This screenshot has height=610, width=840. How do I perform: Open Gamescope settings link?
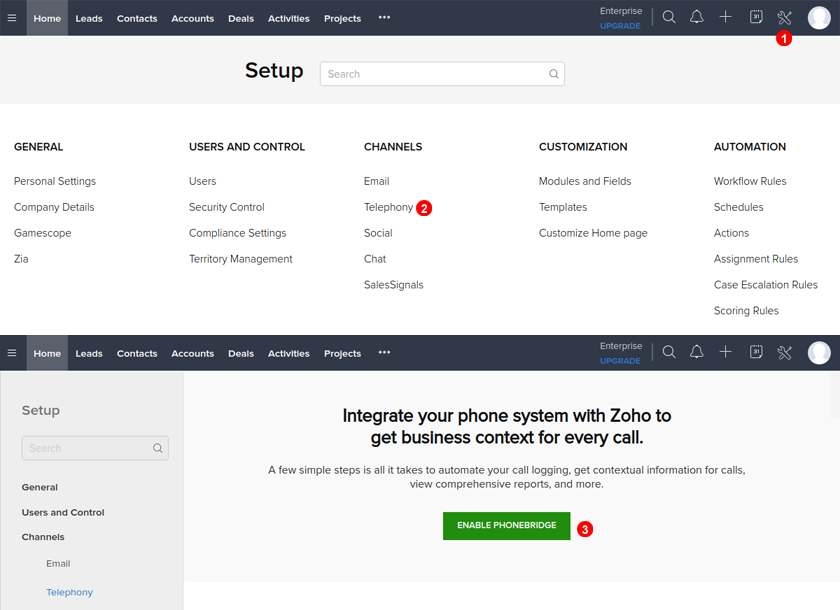[42, 233]
